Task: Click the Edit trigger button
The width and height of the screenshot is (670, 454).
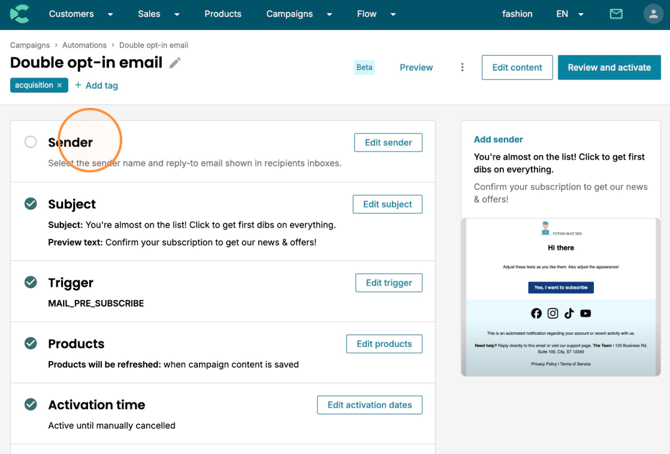Action: [389, 283]
